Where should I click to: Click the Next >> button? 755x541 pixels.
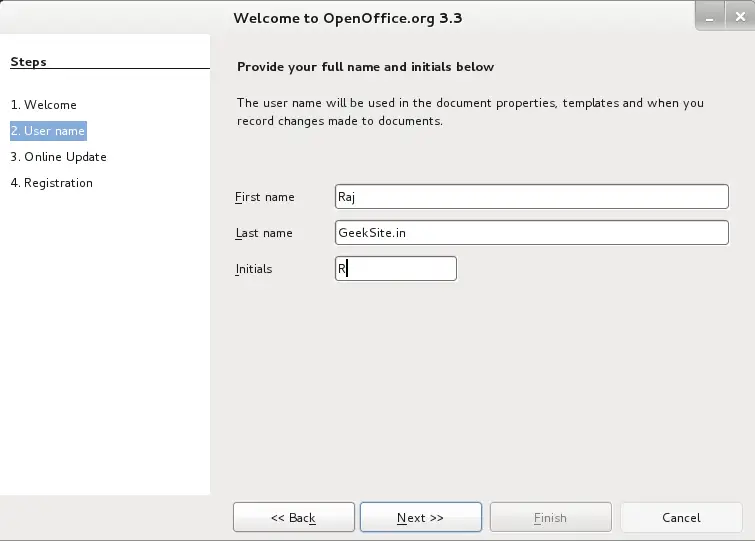[x=420, y=517]
